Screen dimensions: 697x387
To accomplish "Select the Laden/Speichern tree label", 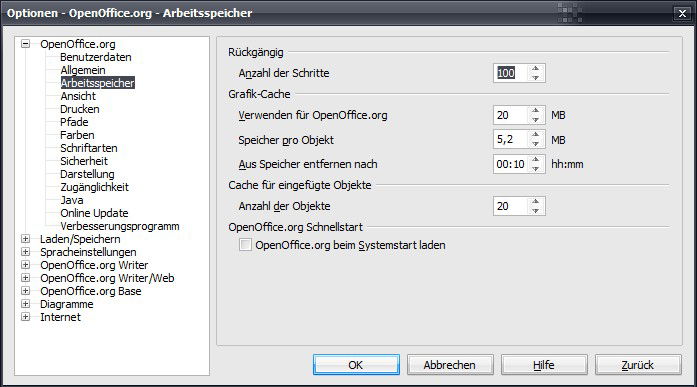I will (80, 239).
